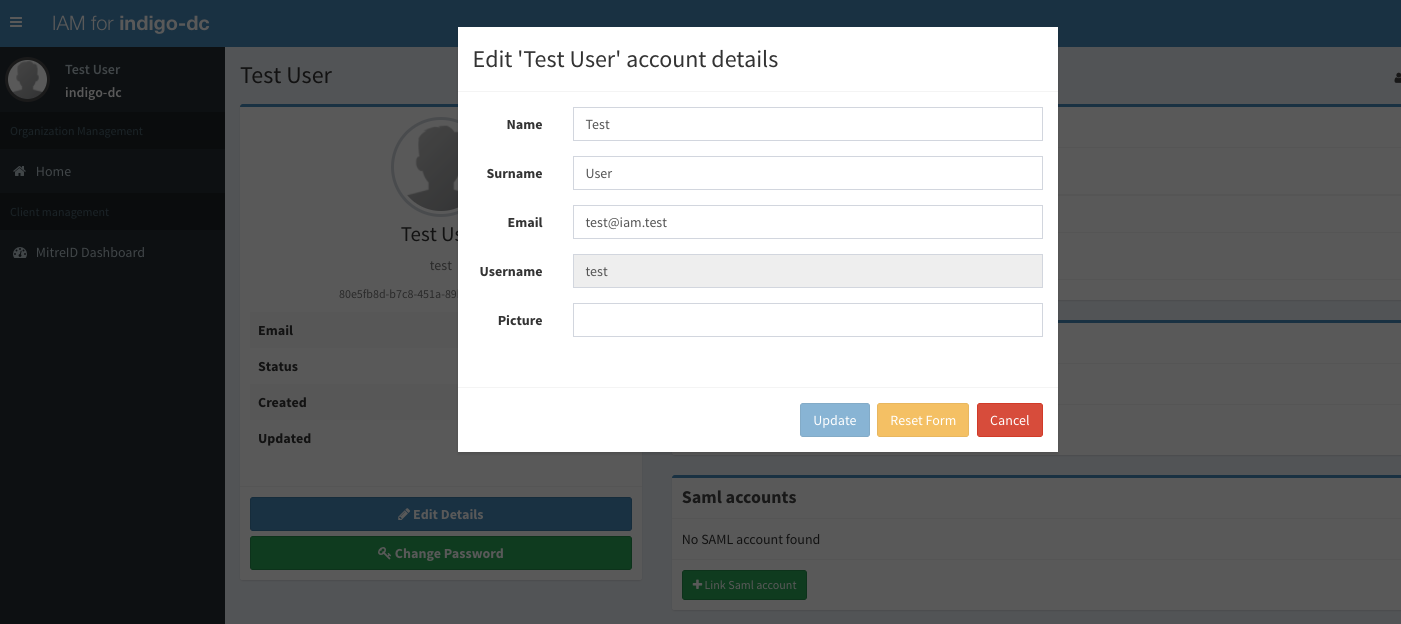
Task: Click the MitreID Dashboard gauge icon
Action: click(x=19, y=253)
